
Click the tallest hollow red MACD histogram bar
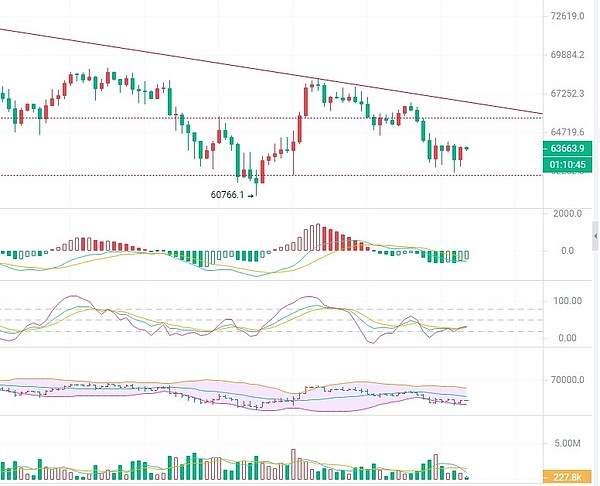point(318,237)
